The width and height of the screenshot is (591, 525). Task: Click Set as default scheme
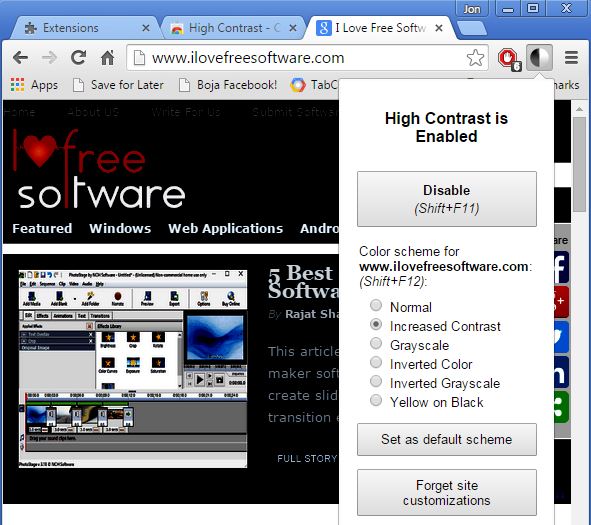447,439
